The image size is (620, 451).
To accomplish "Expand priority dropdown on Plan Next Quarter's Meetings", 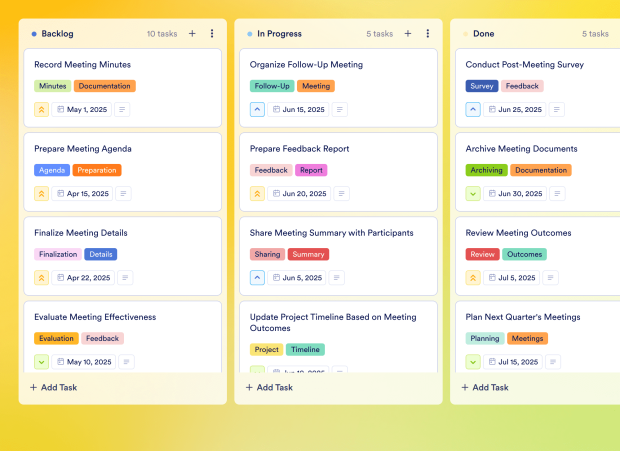I will pyautogui.click(x=473, y=362).
